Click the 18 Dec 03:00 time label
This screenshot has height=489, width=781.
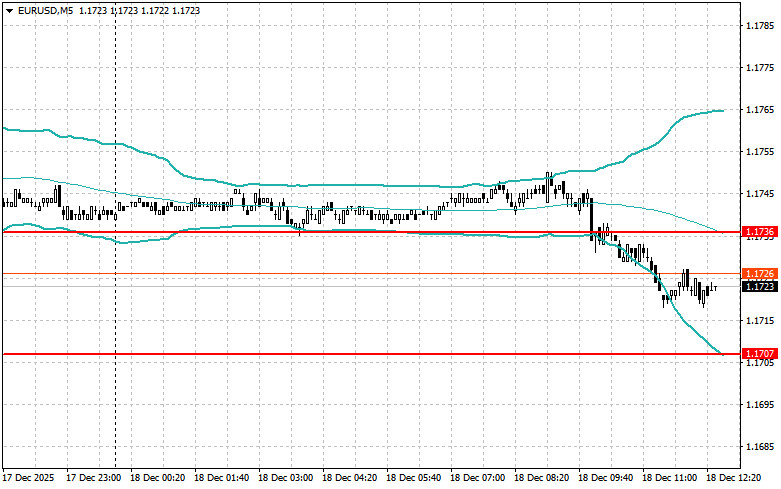click(x=285, y=478)
